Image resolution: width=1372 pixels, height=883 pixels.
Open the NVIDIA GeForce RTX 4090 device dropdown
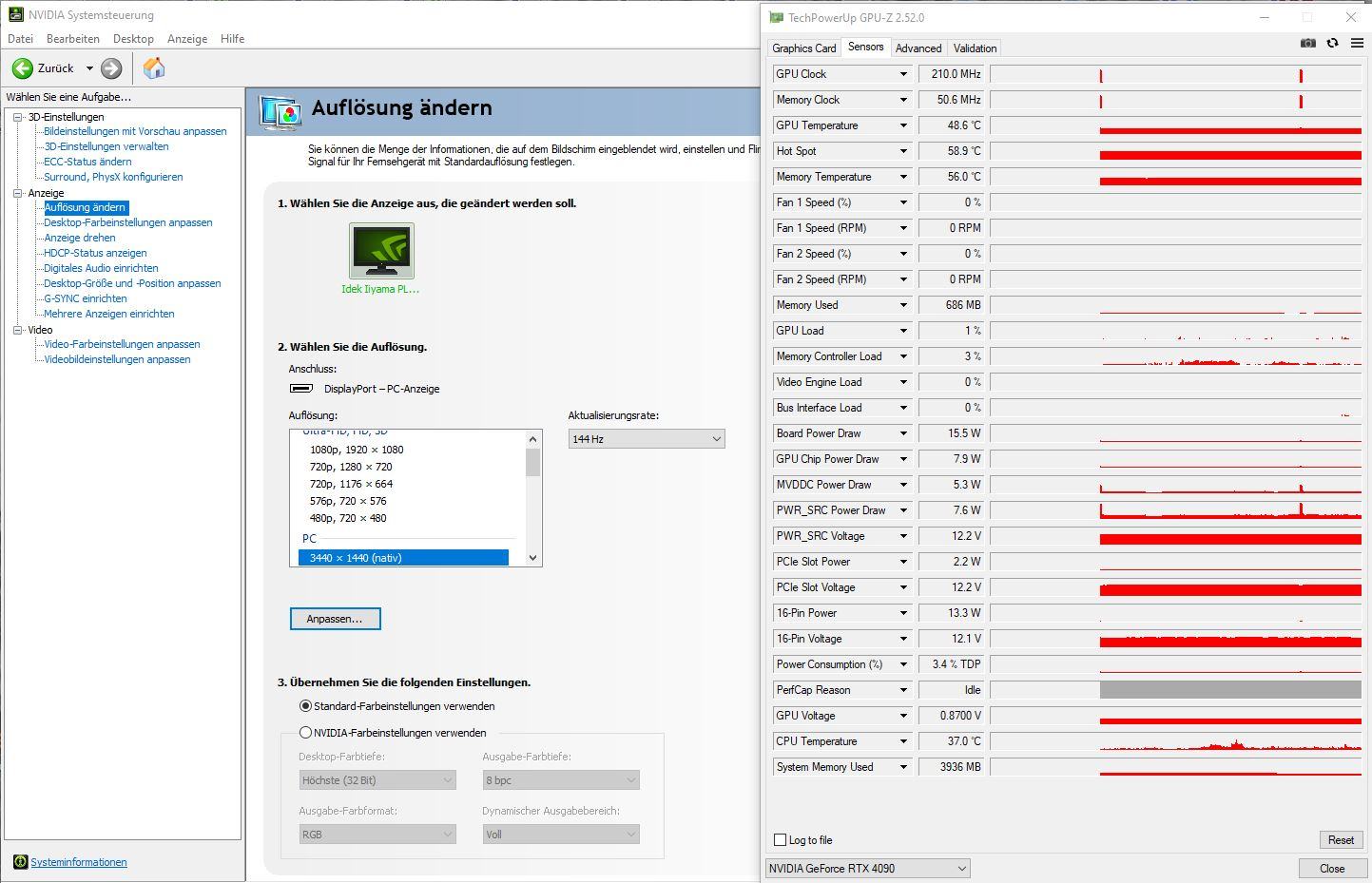point(867,868)
